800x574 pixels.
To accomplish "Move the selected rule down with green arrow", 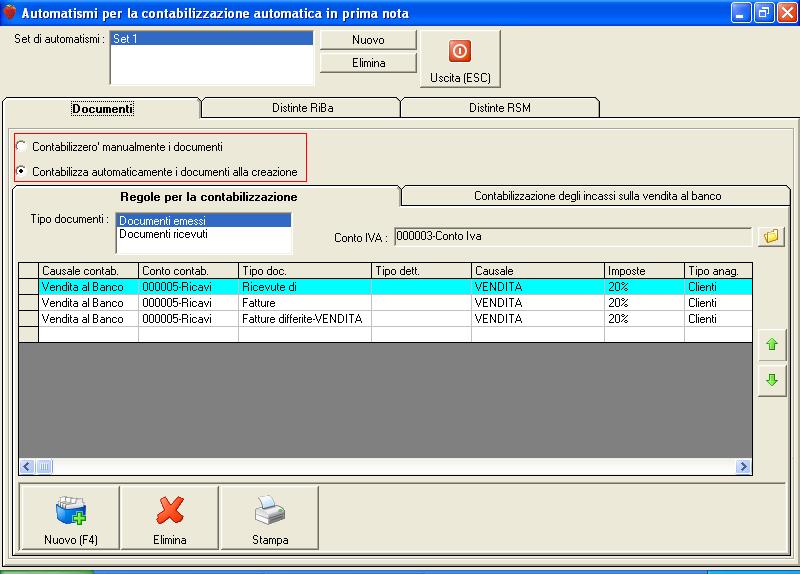I will point(772,380).
